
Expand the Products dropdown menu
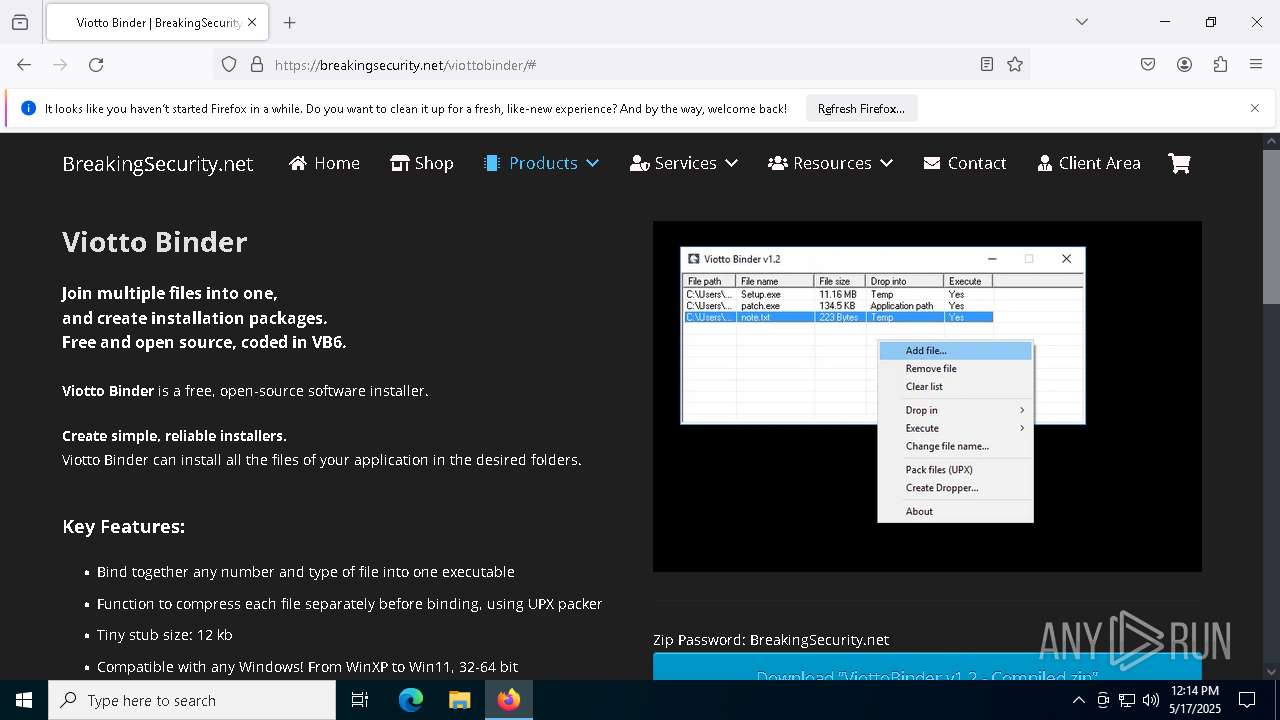541,163
